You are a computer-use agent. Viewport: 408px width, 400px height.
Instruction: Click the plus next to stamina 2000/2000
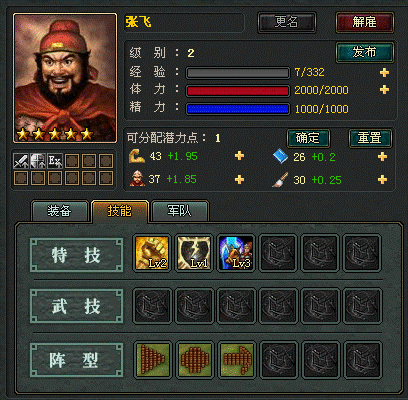[384, 90]
